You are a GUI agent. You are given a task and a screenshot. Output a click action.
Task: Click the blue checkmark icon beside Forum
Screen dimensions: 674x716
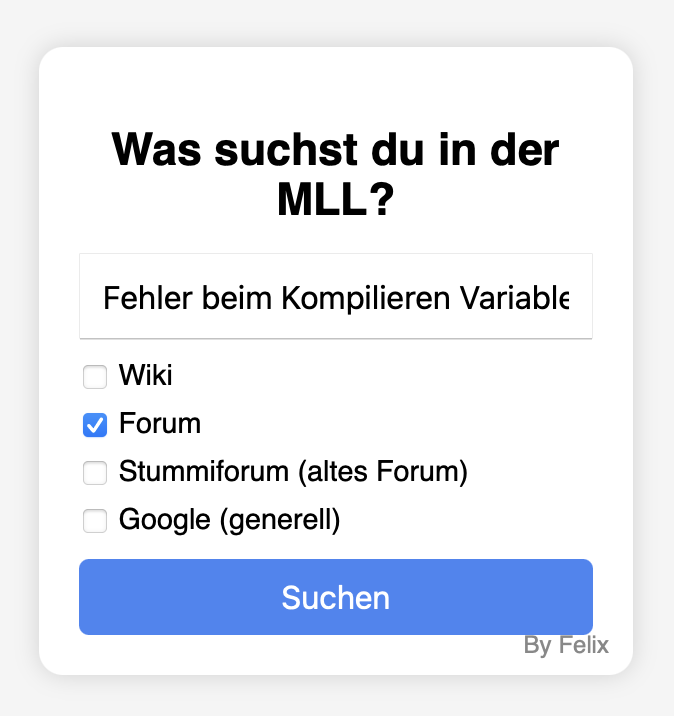(x=95, y=425)
